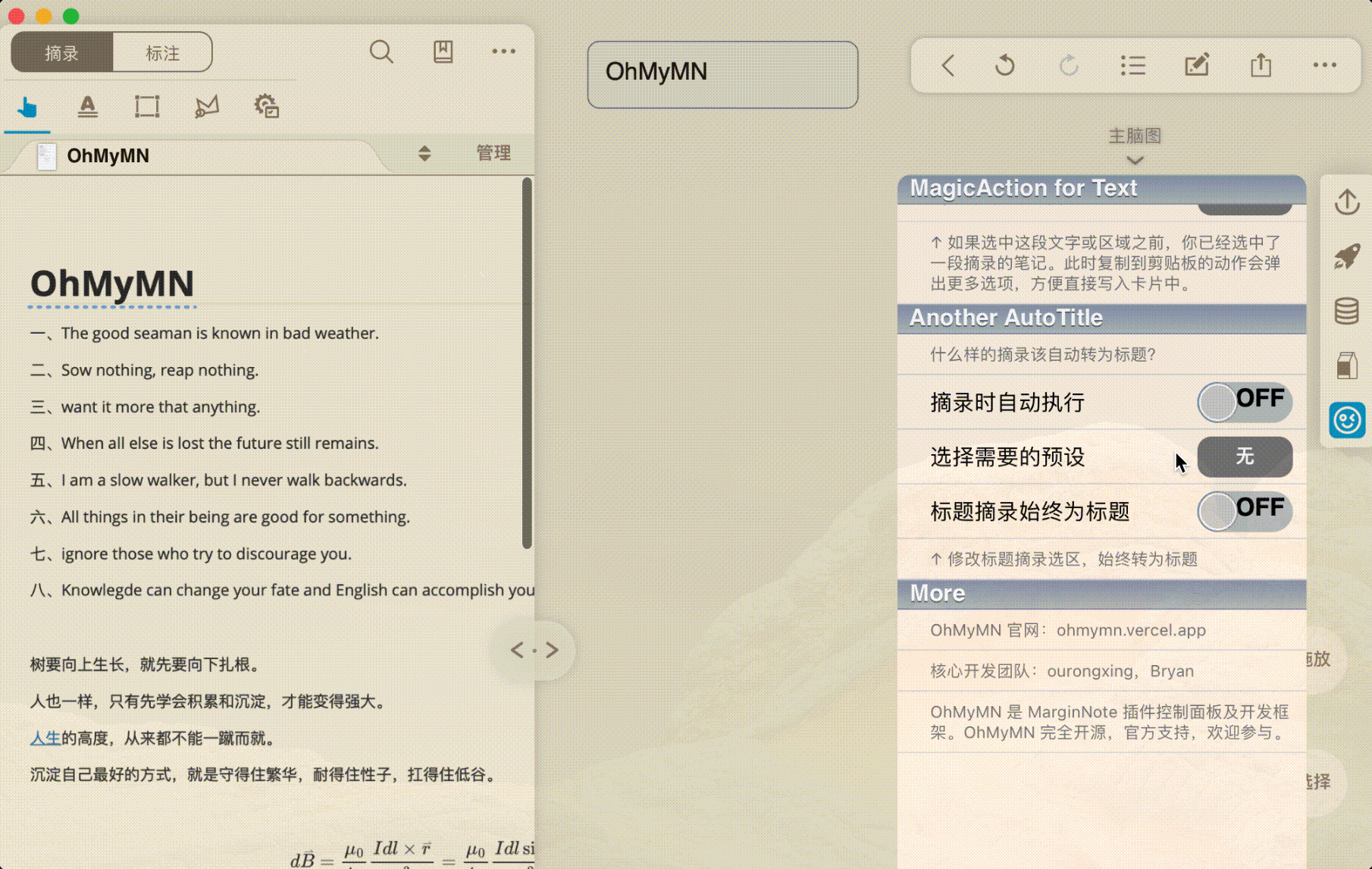Expand the 主脑图 chevron
Image resolution: width=1372 pixels, height=869 pixels.
coord(1135,160)
